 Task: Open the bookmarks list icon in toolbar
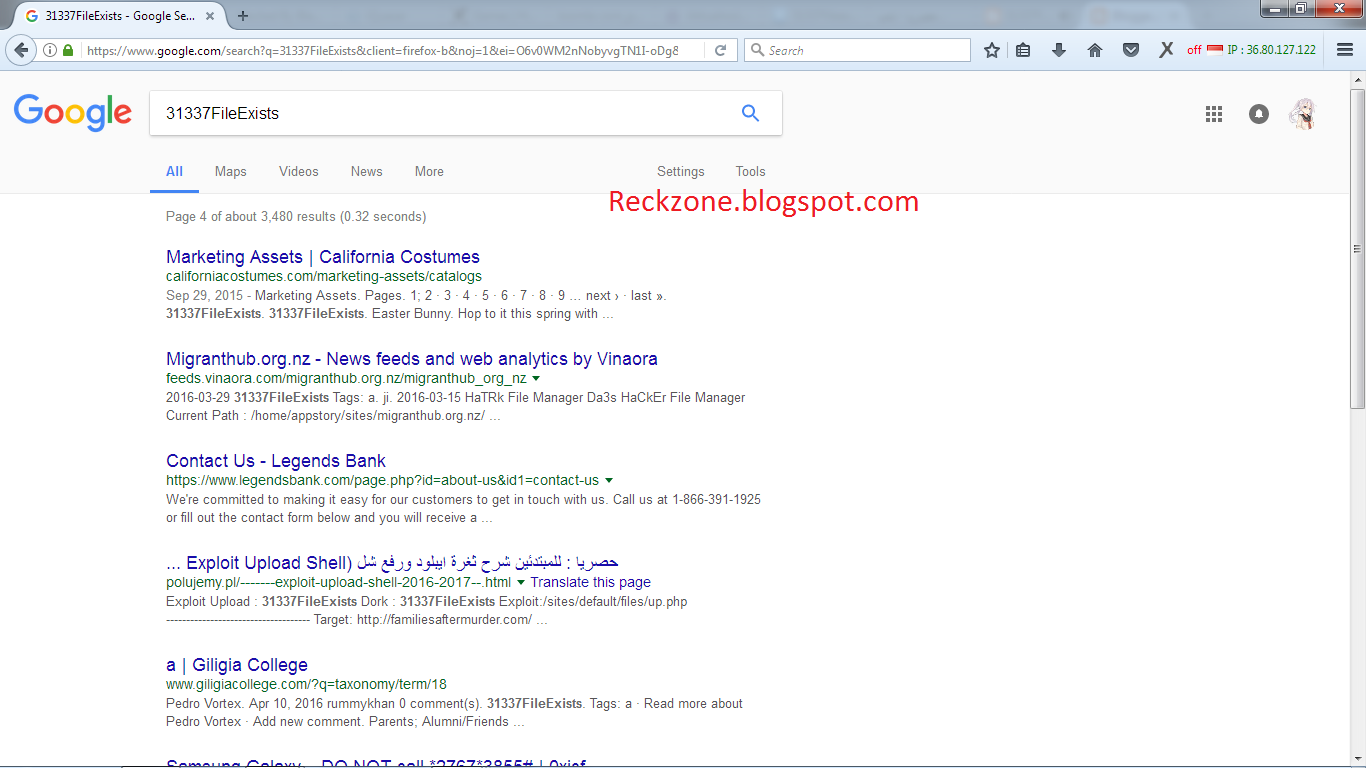pyautogui.click(x=1023, y=50)
